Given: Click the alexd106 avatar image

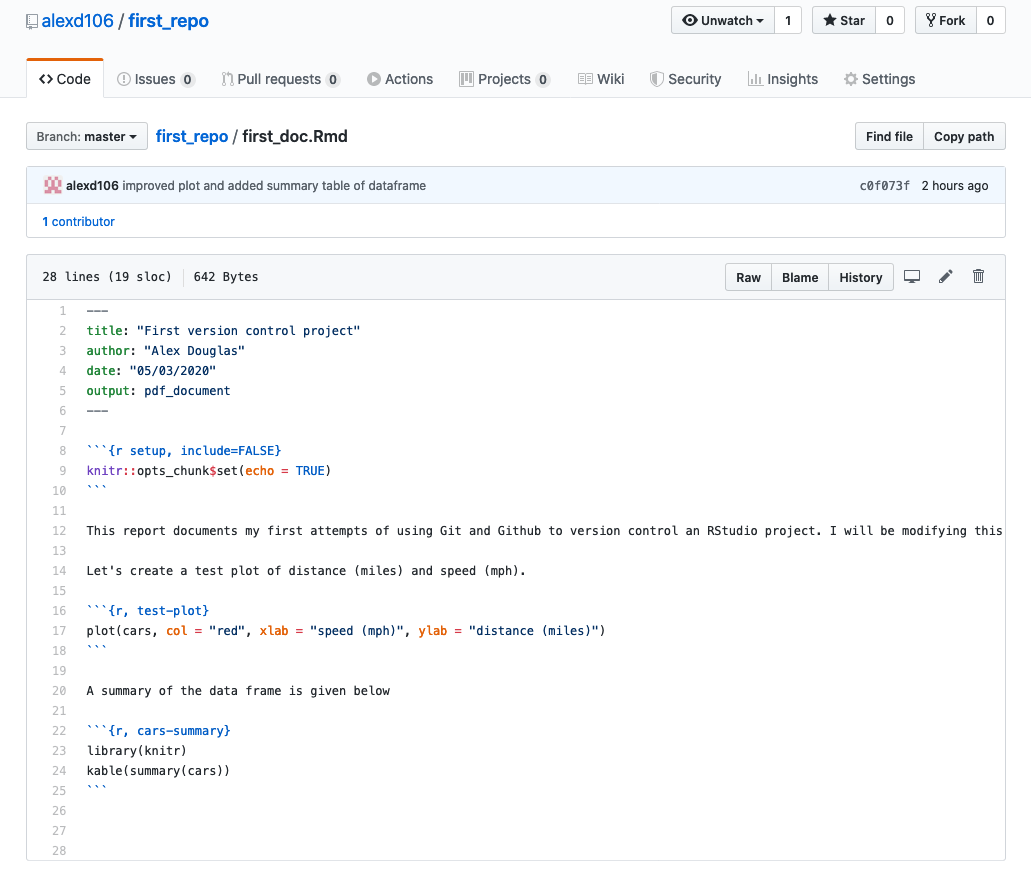Looking at the screenshot, I should tap(53, 185).
